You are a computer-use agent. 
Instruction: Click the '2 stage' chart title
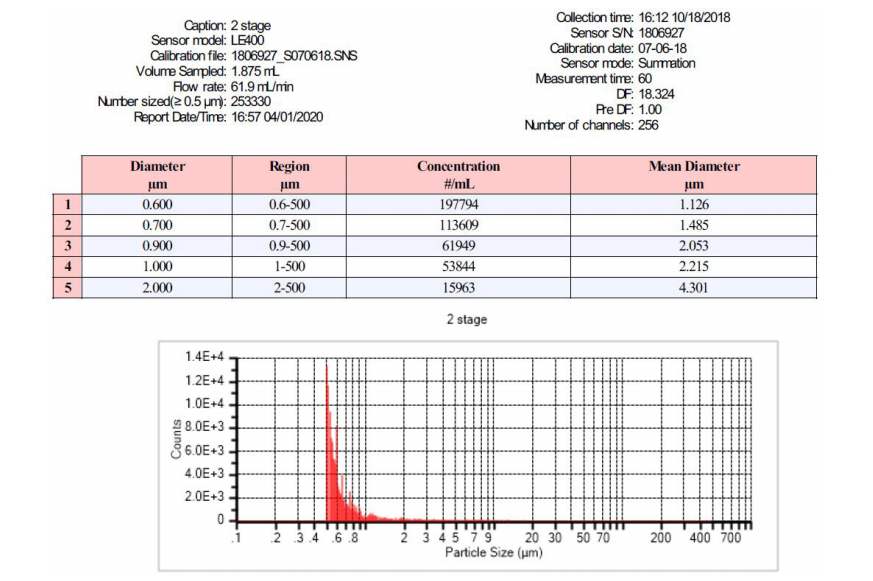click(x=466, y=320)
